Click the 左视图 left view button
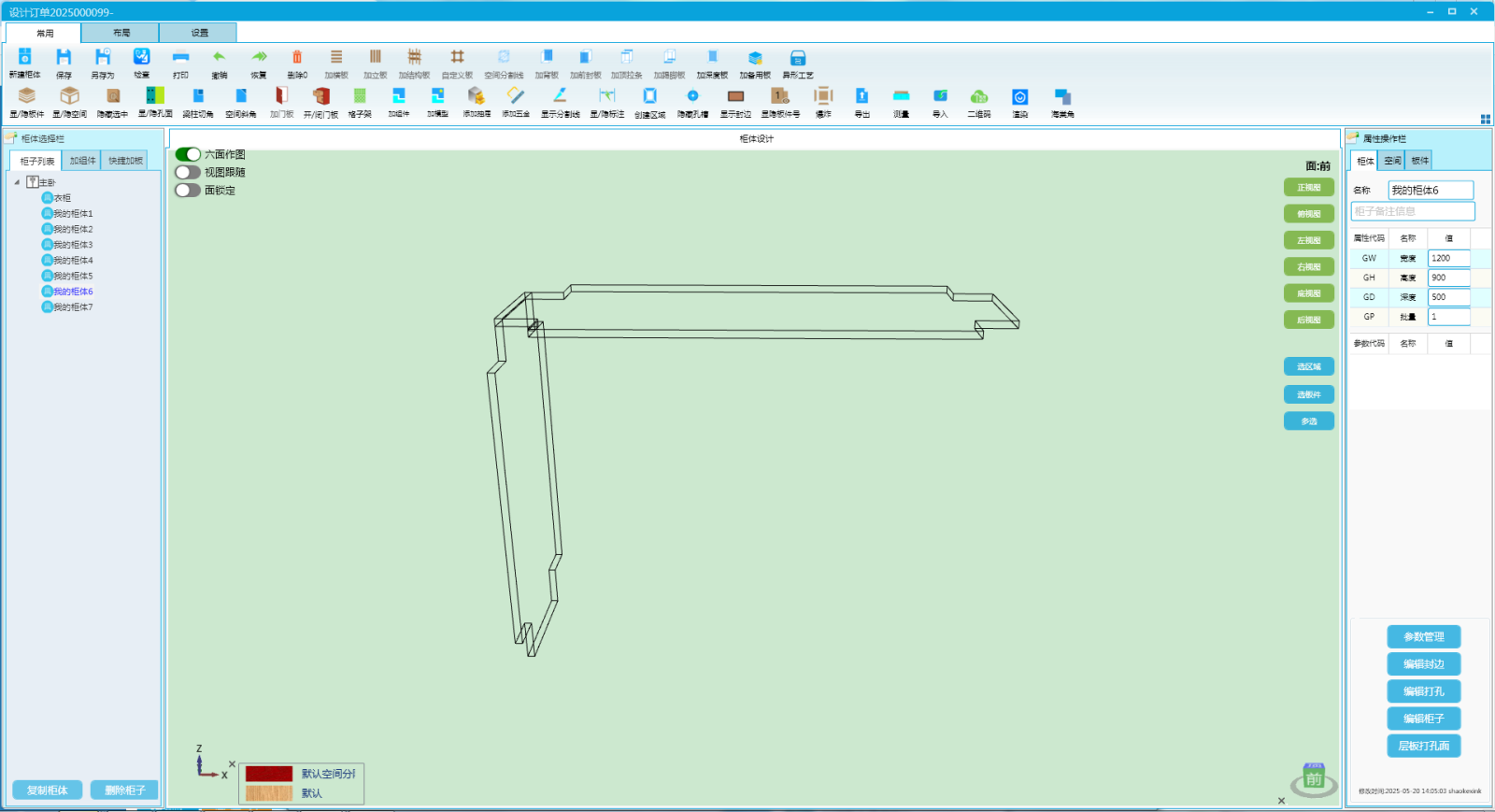The width and height of the screenshot is (1495, 812). pos(1308,240)
